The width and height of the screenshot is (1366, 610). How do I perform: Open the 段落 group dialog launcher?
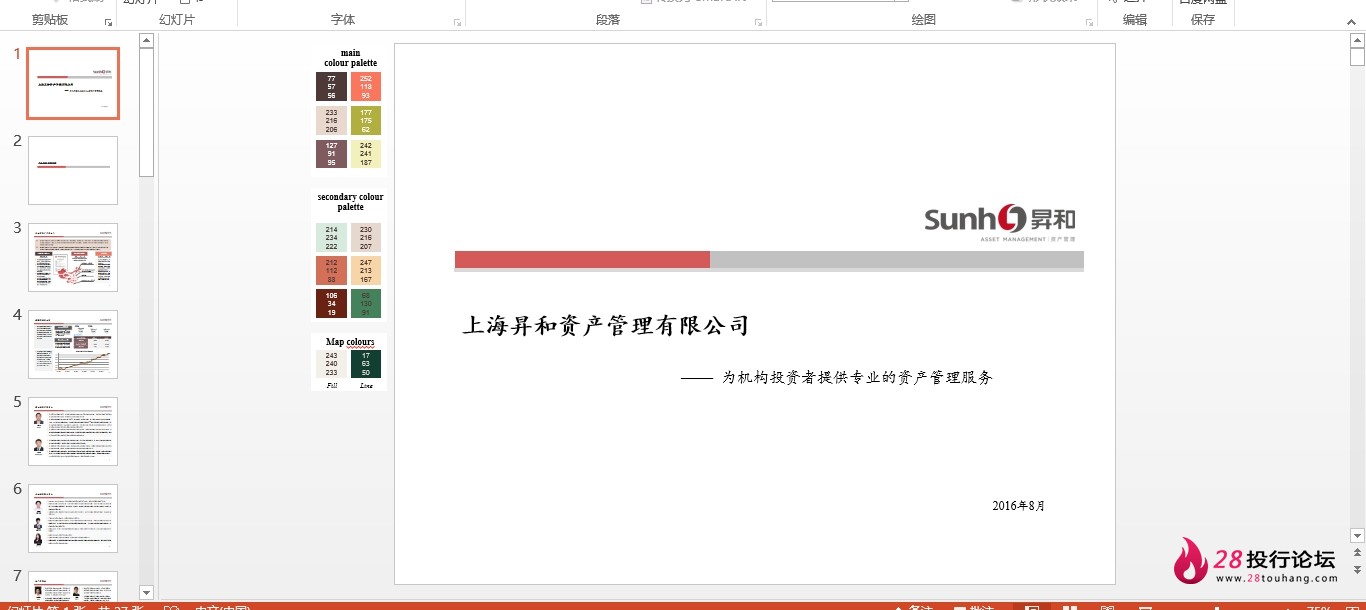759,22
